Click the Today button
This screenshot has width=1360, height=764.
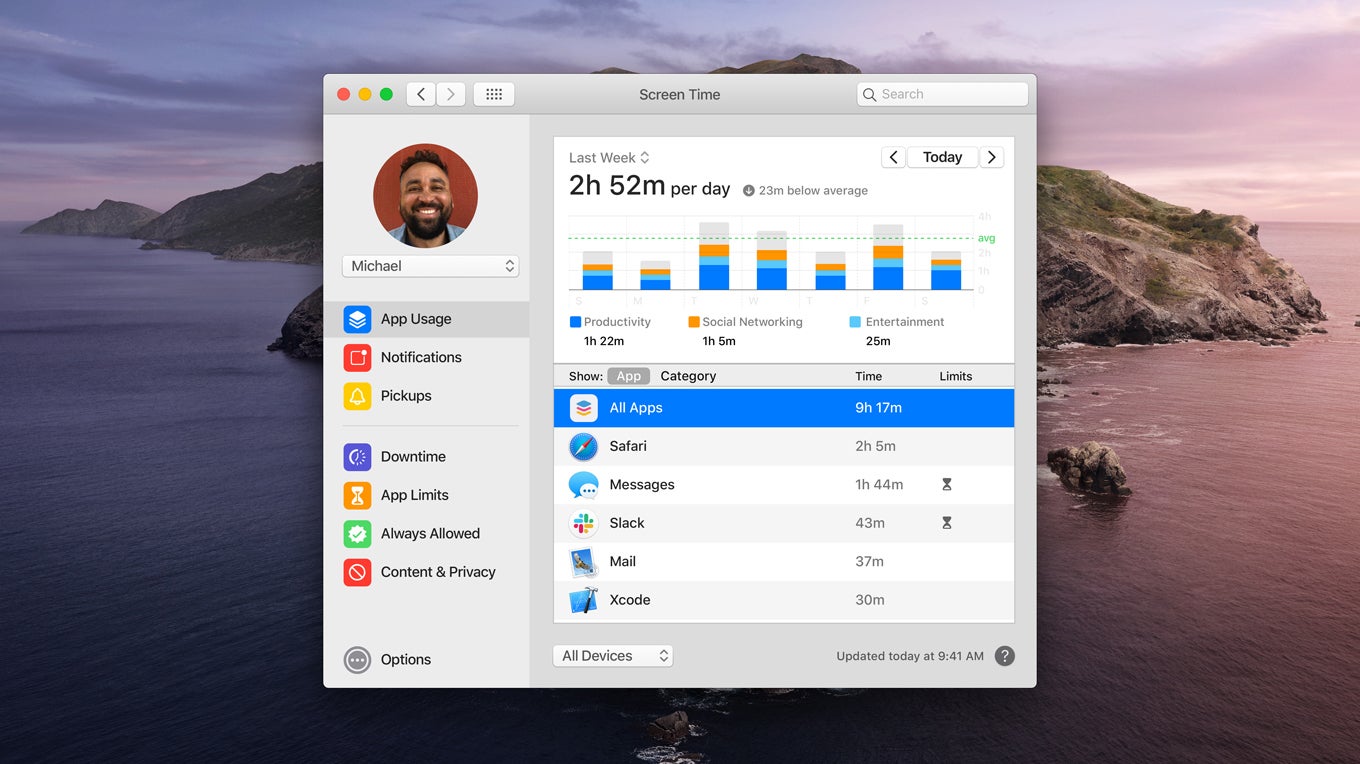pos(942,157)
